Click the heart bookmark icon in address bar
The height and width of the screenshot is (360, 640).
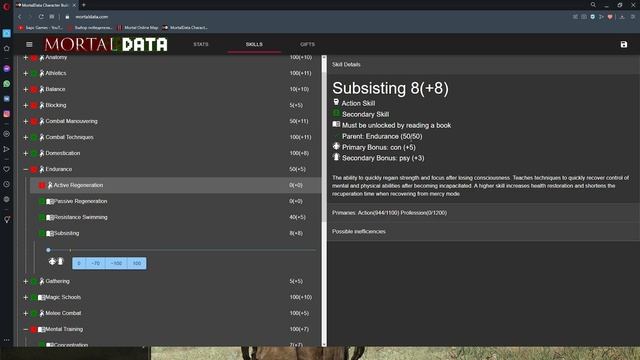pos(610,17)
